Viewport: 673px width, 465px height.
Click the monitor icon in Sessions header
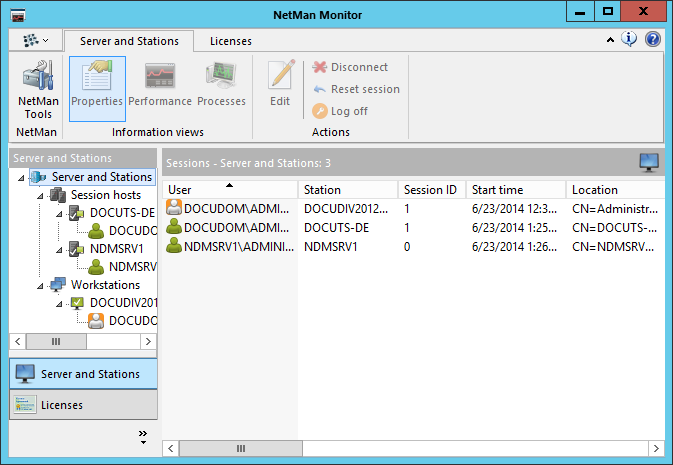click(648, 162)
